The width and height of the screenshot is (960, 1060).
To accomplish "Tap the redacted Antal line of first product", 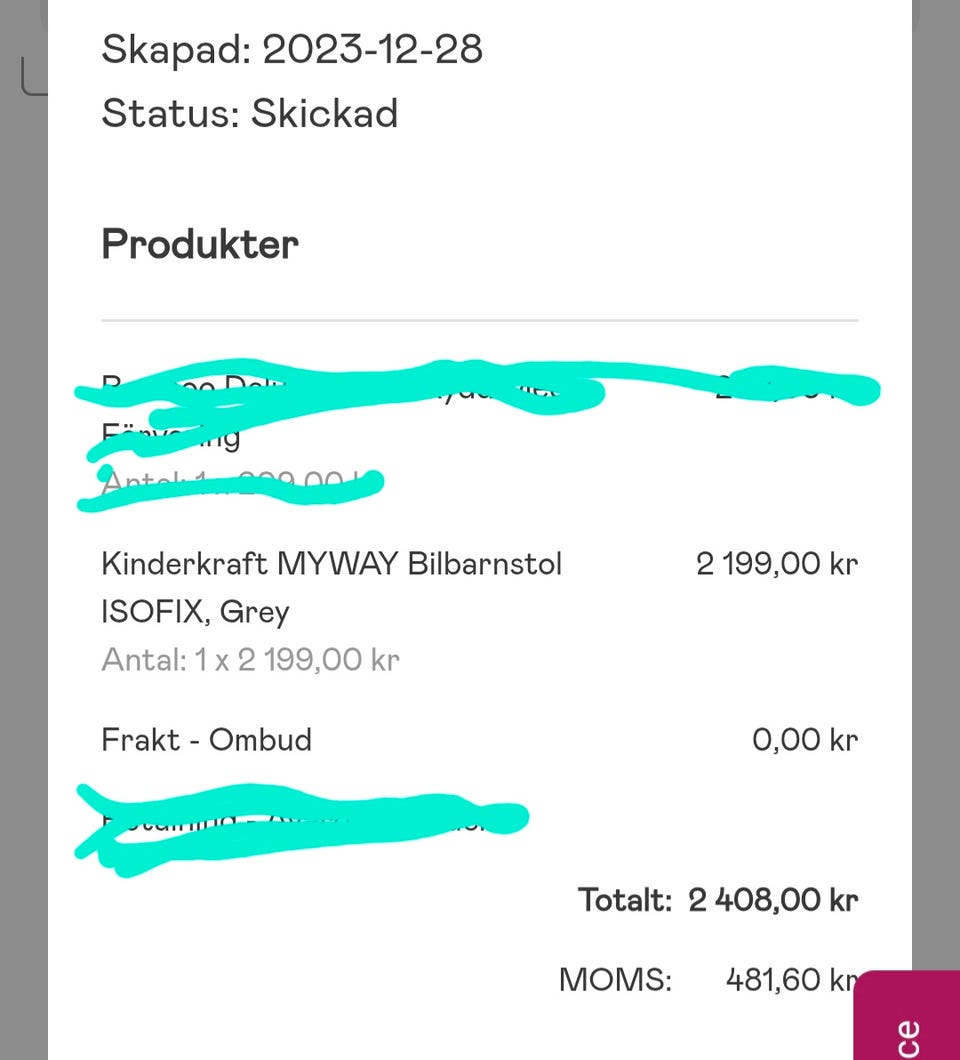I will (230, 485).
